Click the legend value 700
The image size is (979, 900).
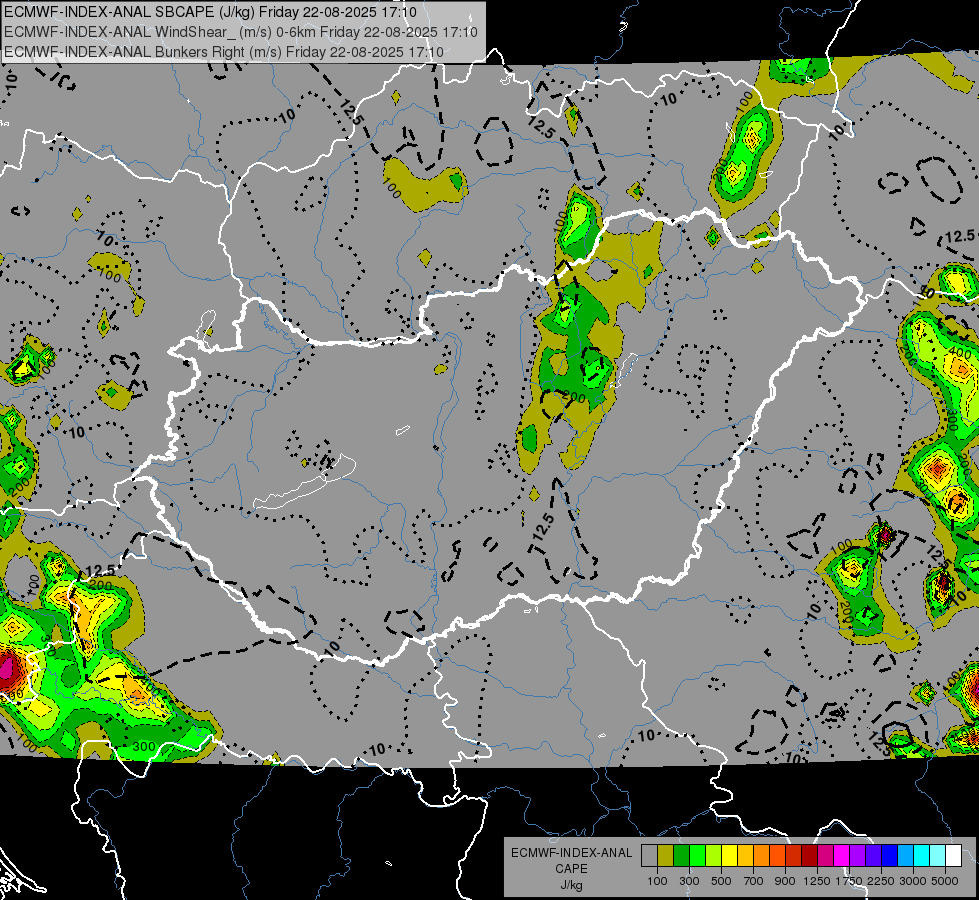pyautogui.click(x=754, y=881)
